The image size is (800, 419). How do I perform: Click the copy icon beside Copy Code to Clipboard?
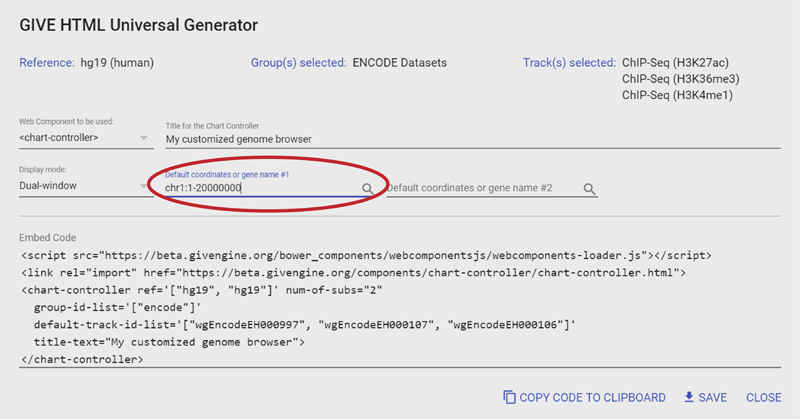[509, 397]
